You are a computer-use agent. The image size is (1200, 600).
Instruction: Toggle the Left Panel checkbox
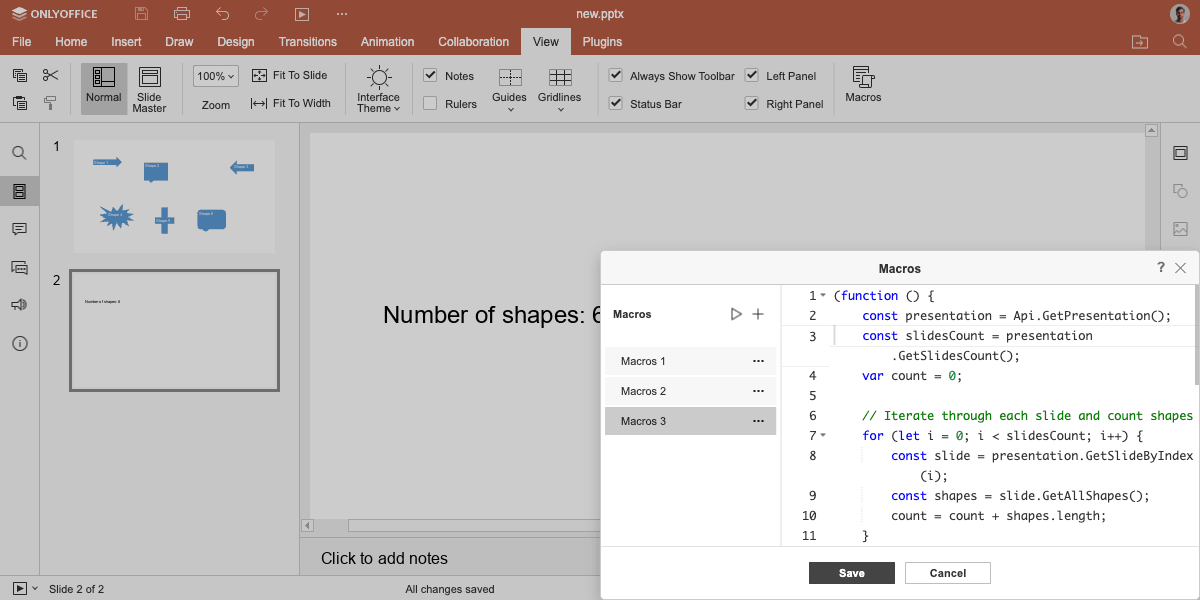pos(751,75)
